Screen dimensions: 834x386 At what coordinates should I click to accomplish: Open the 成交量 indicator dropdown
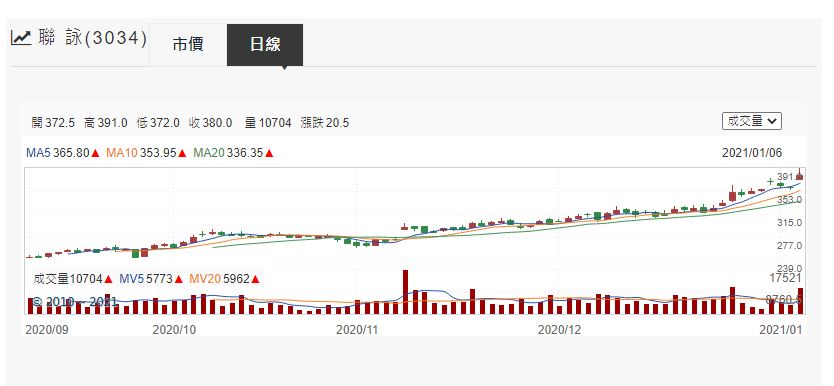click(752, 121)
